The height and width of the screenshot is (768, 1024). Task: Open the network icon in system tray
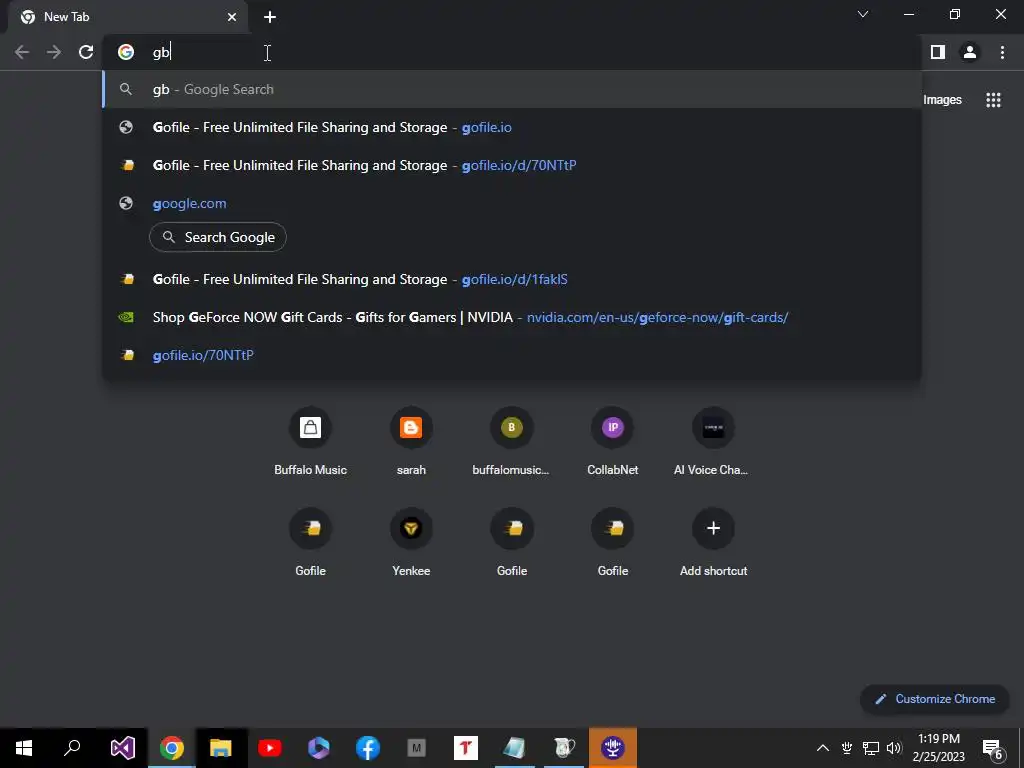click(871, 748)
